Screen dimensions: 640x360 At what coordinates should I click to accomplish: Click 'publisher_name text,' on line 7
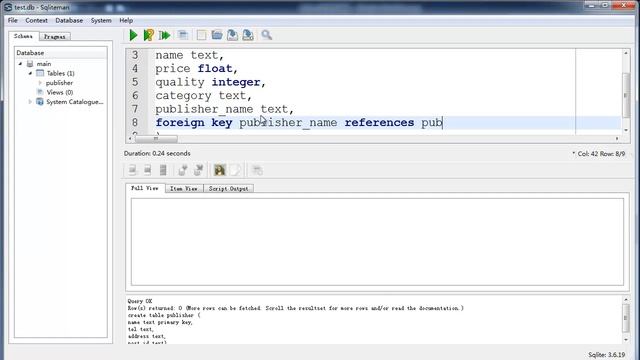click(224, 109)
